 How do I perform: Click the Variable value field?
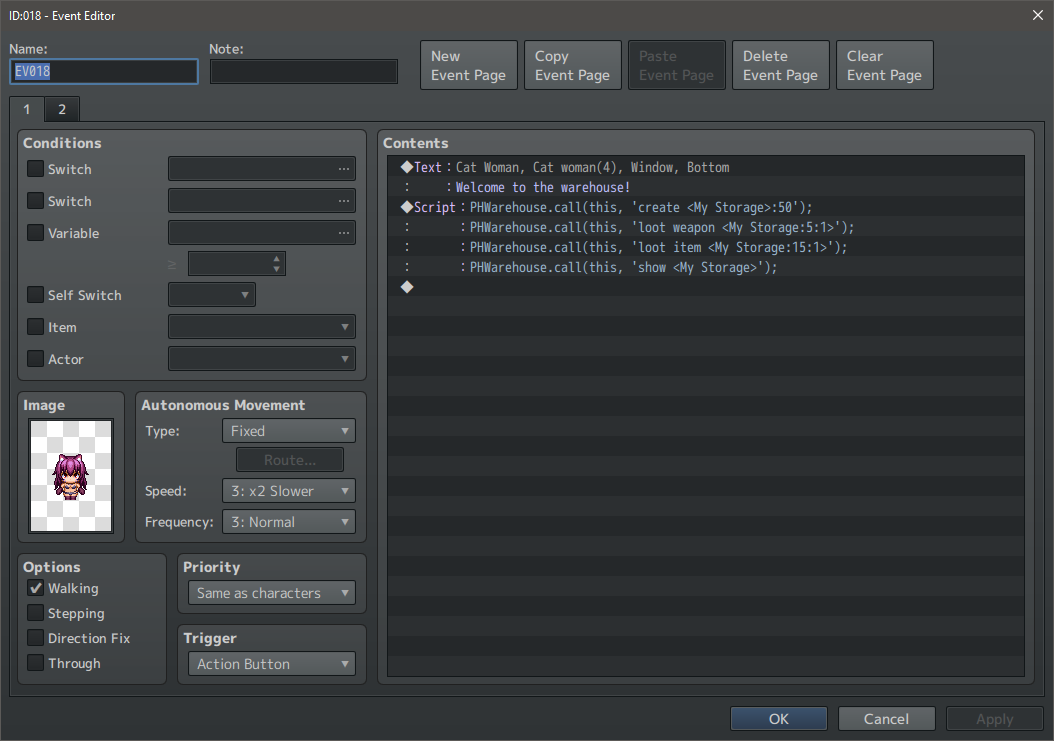261,233
